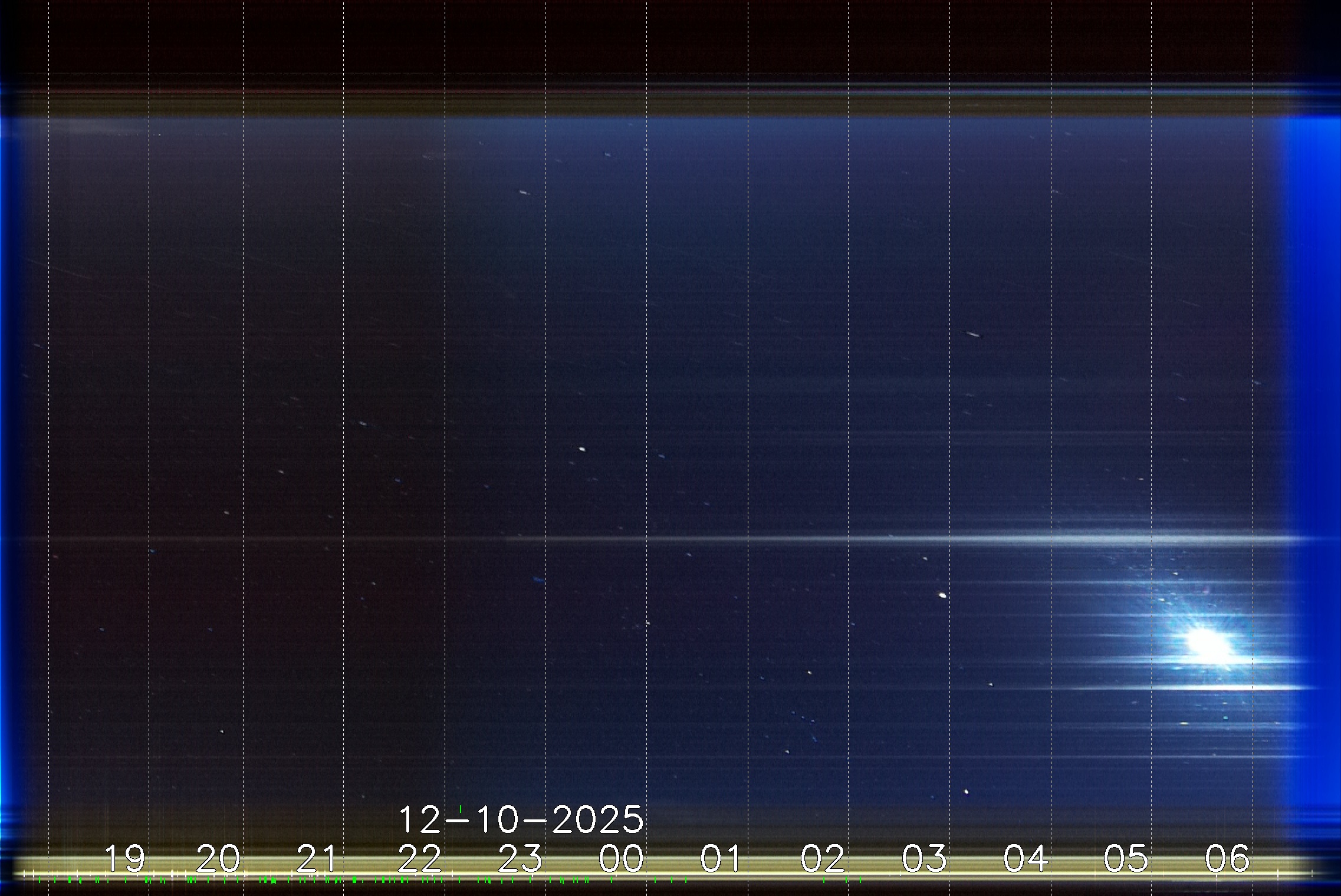
Task: Click the 00 midnight hour label
Action: tap(621, 858)
